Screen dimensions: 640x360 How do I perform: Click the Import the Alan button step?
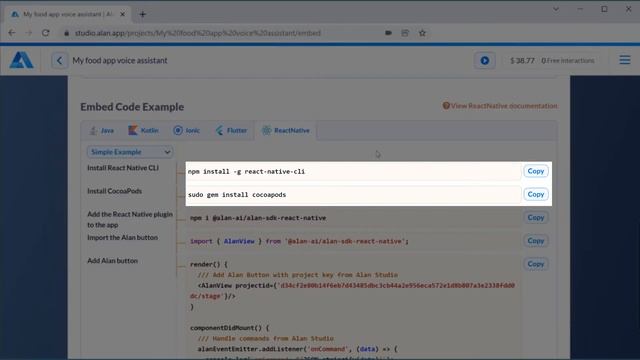[x=122, y=238]
